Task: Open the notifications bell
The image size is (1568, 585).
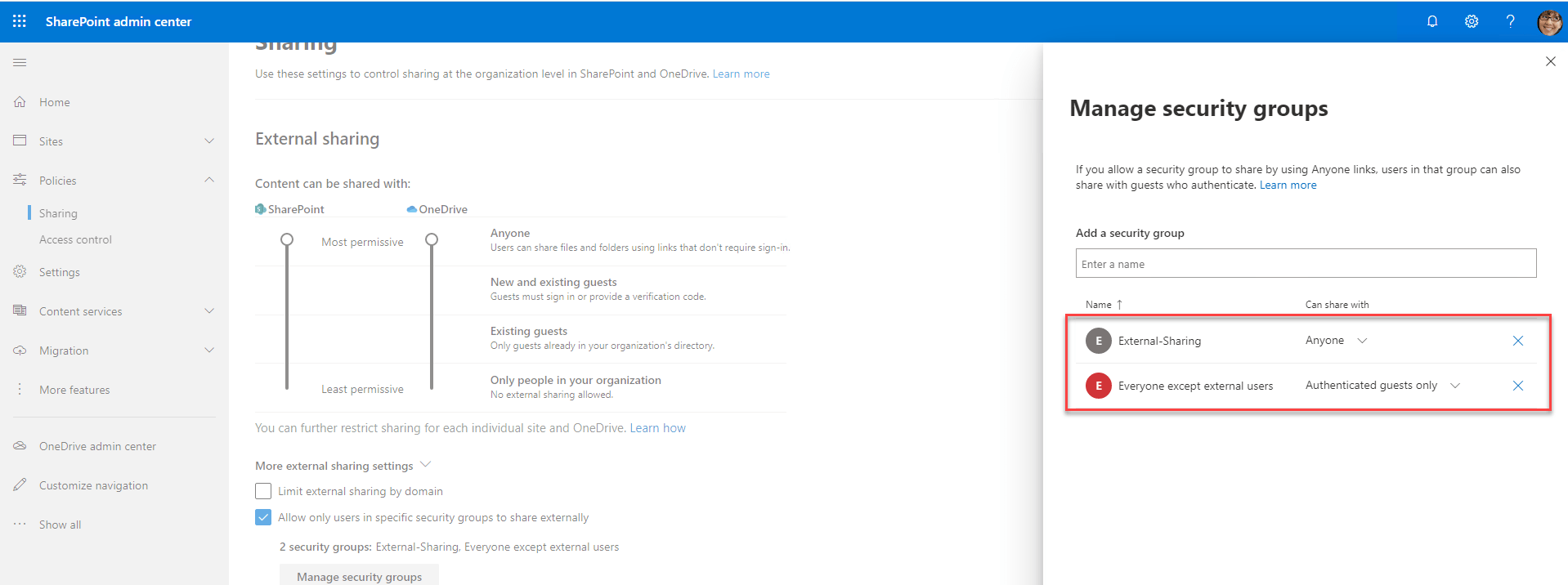Action: tap(1432, 21)
